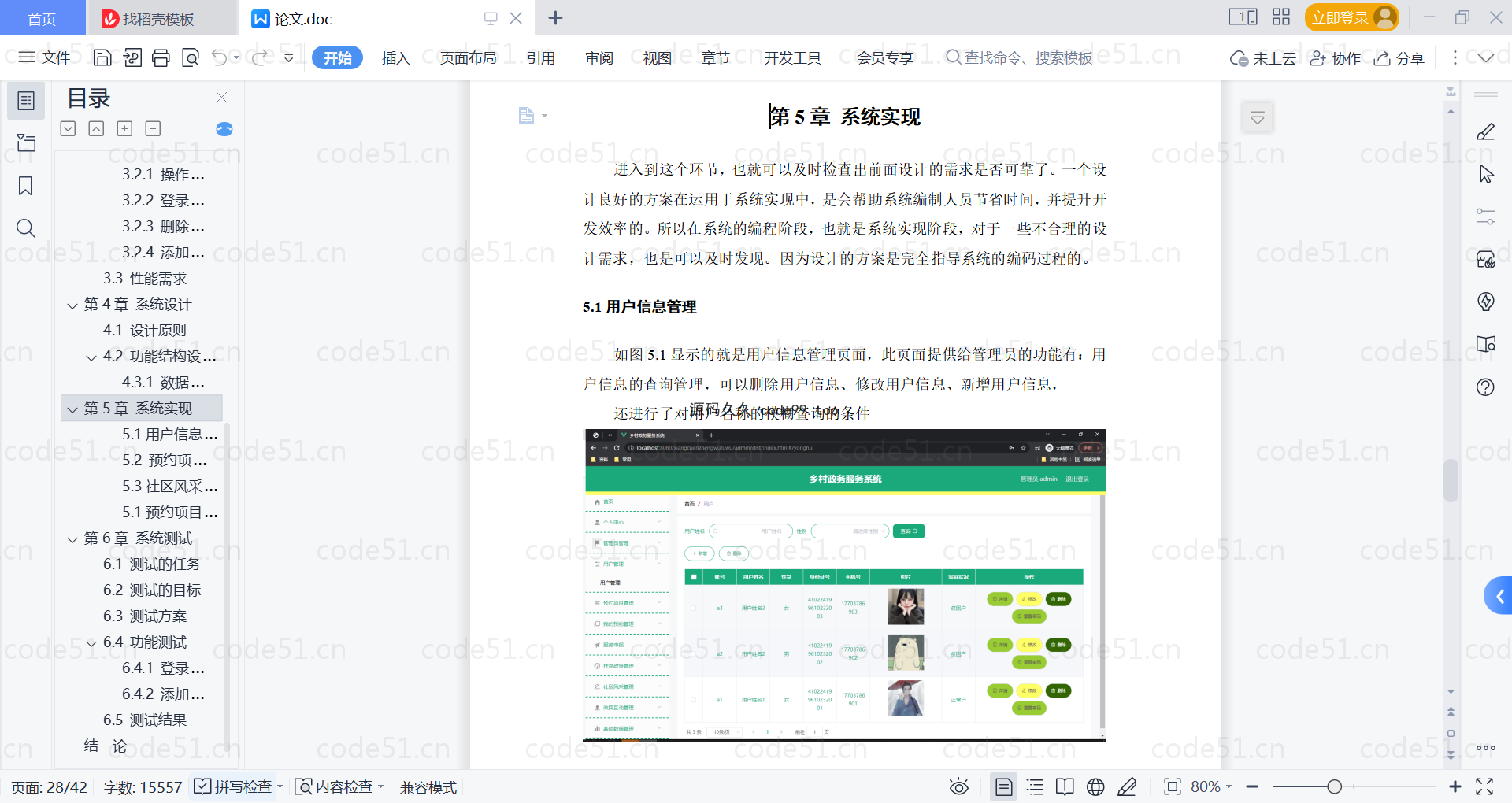The width and height of the screenshot is (1512, 803).
Task: Click the pen edit tool in right sidebar
Action: [1485, 131]
